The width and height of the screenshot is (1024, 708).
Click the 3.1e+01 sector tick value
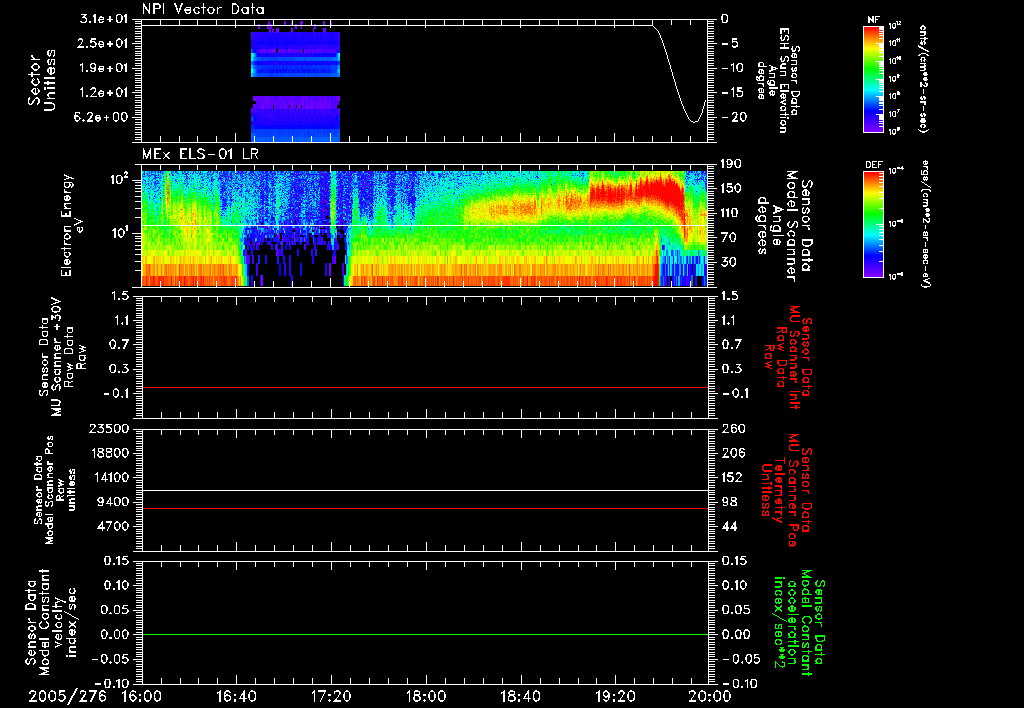(x=104, y=19)
